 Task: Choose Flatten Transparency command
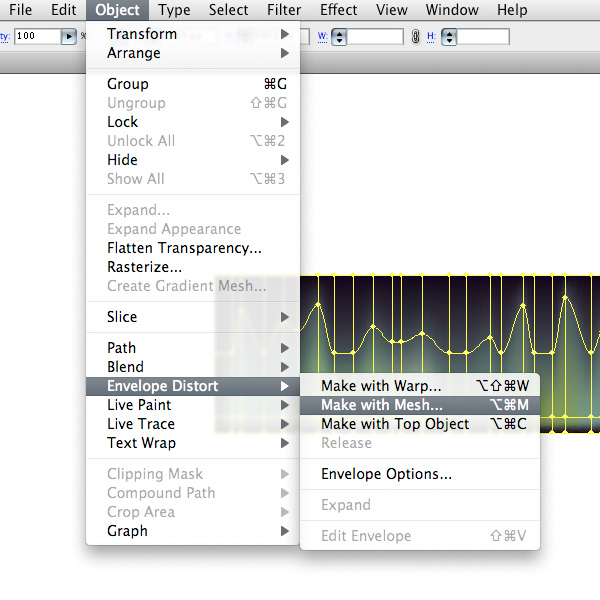pyautogui.click(x=193, y=248)
